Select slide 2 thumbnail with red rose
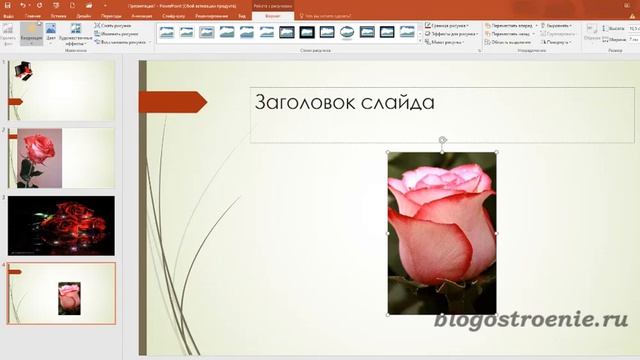640x360 pixels. [x=61, y=158]
